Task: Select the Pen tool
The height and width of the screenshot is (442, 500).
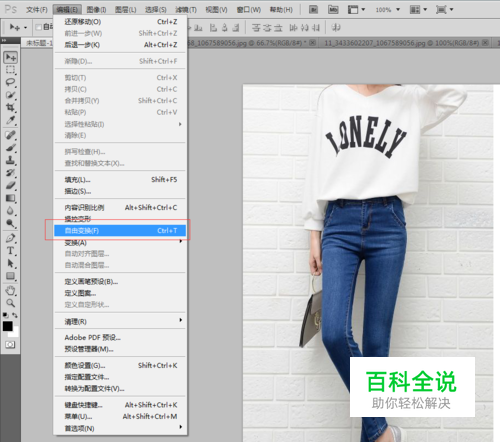Action: [x=10, y=238]
